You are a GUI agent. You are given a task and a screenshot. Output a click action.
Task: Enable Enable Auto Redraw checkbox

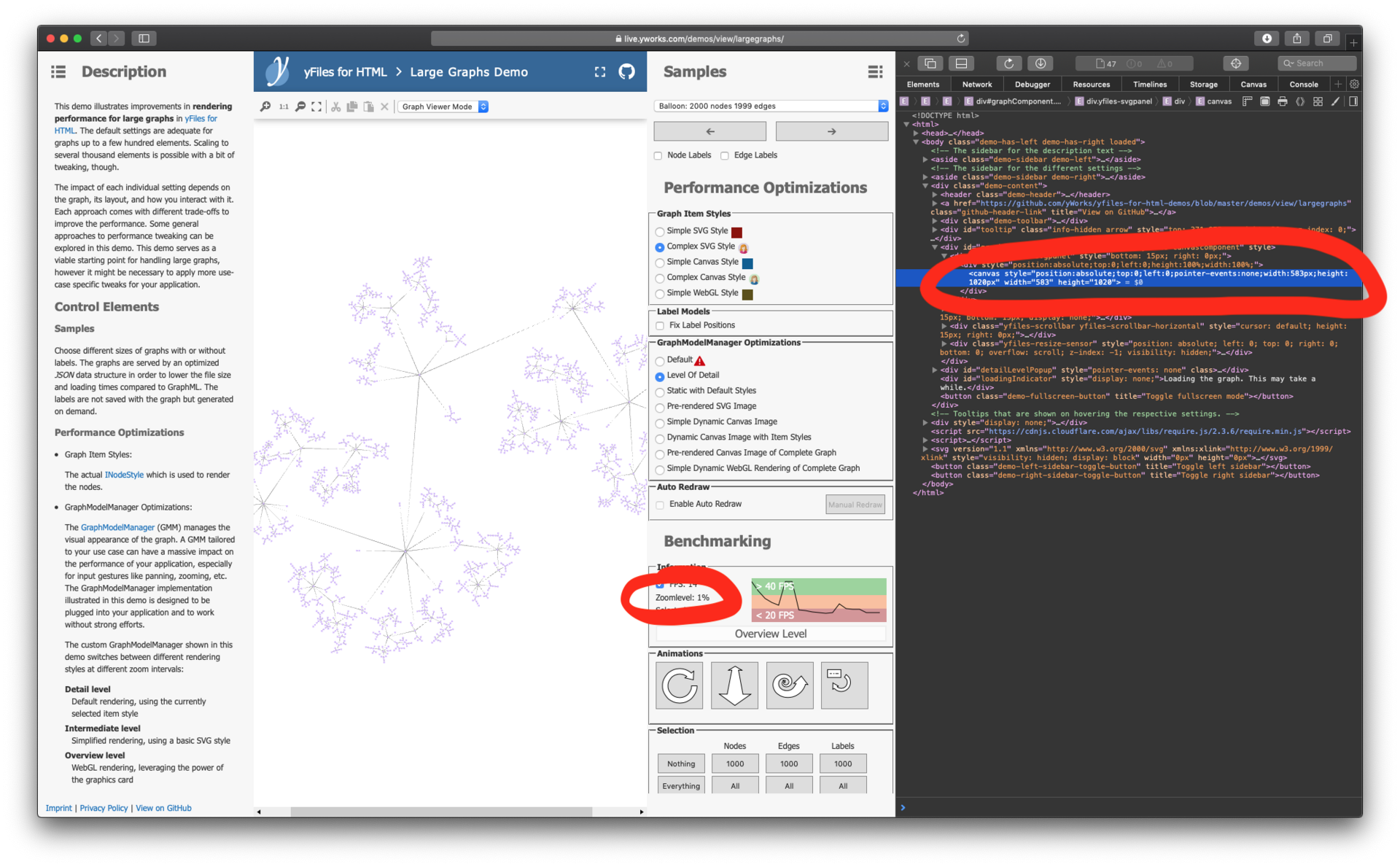pyautogui.click(x=660, y=504)
